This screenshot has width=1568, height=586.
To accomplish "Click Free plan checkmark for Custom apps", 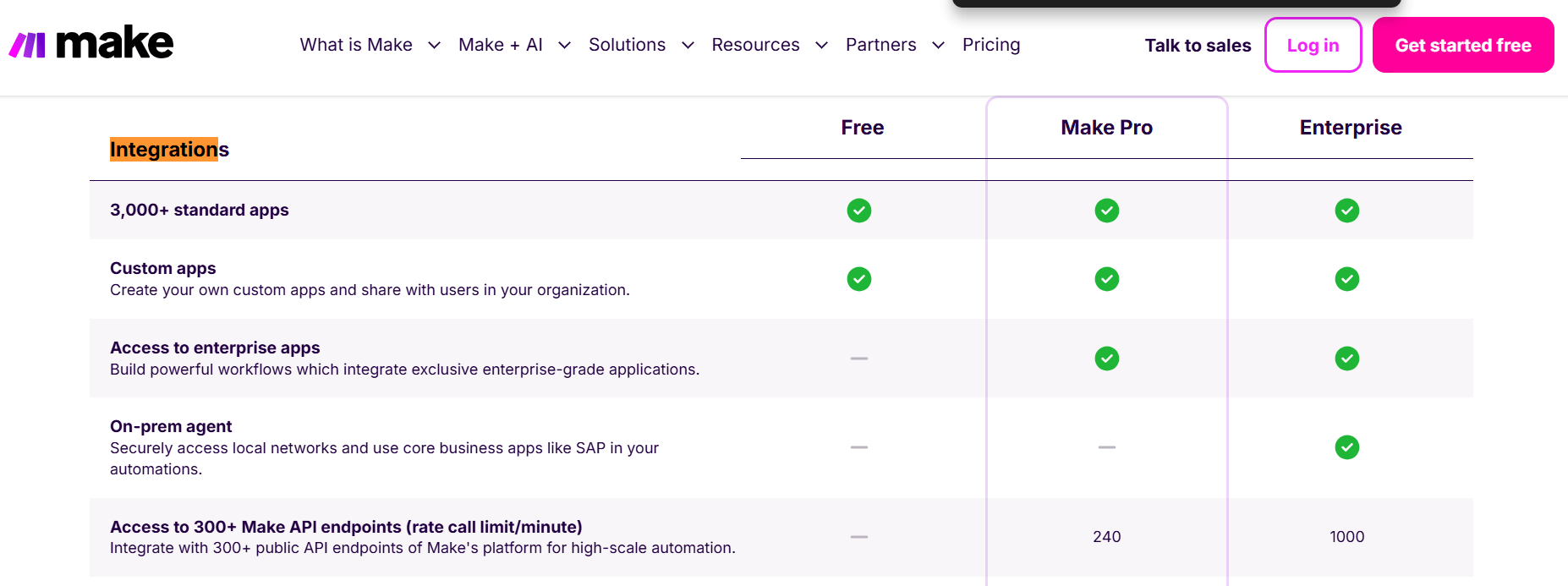I will click(859, 279).
